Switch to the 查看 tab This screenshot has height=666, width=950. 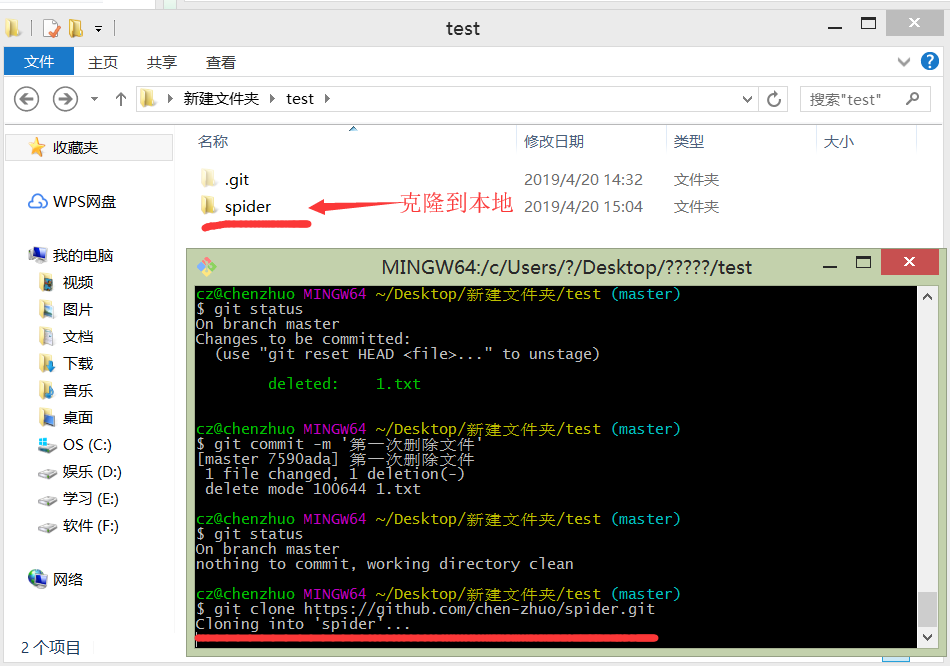220,61
